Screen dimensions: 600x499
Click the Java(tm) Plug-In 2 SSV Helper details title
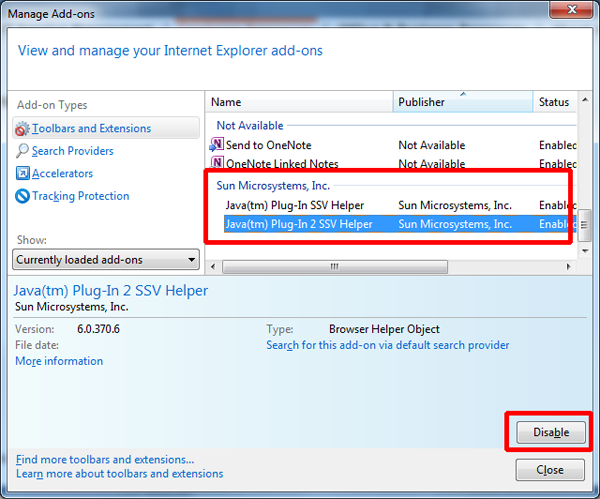tap(111, 291)
